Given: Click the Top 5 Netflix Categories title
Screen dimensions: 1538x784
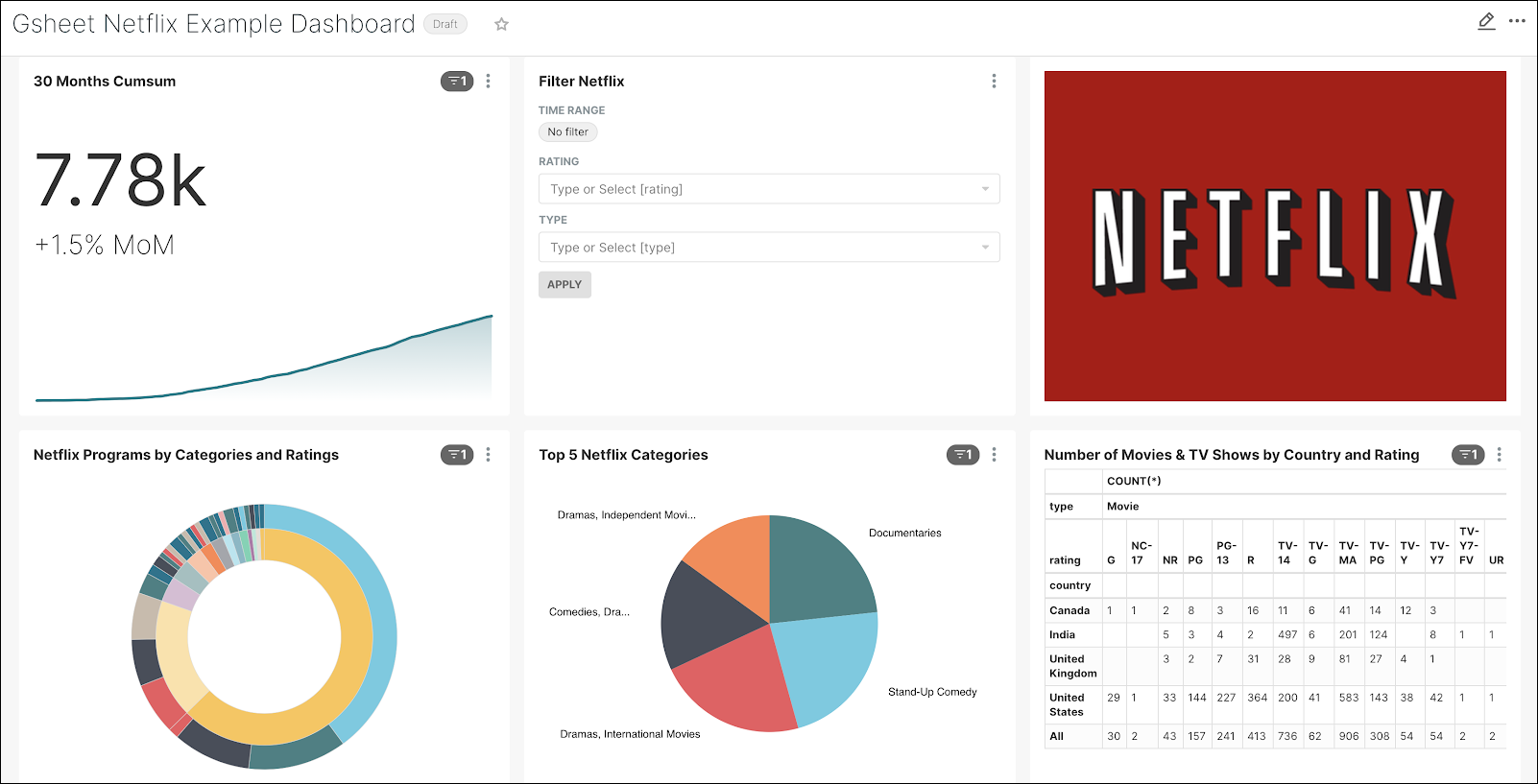Looking at the screenshot, I should click(x=623, y=455).
